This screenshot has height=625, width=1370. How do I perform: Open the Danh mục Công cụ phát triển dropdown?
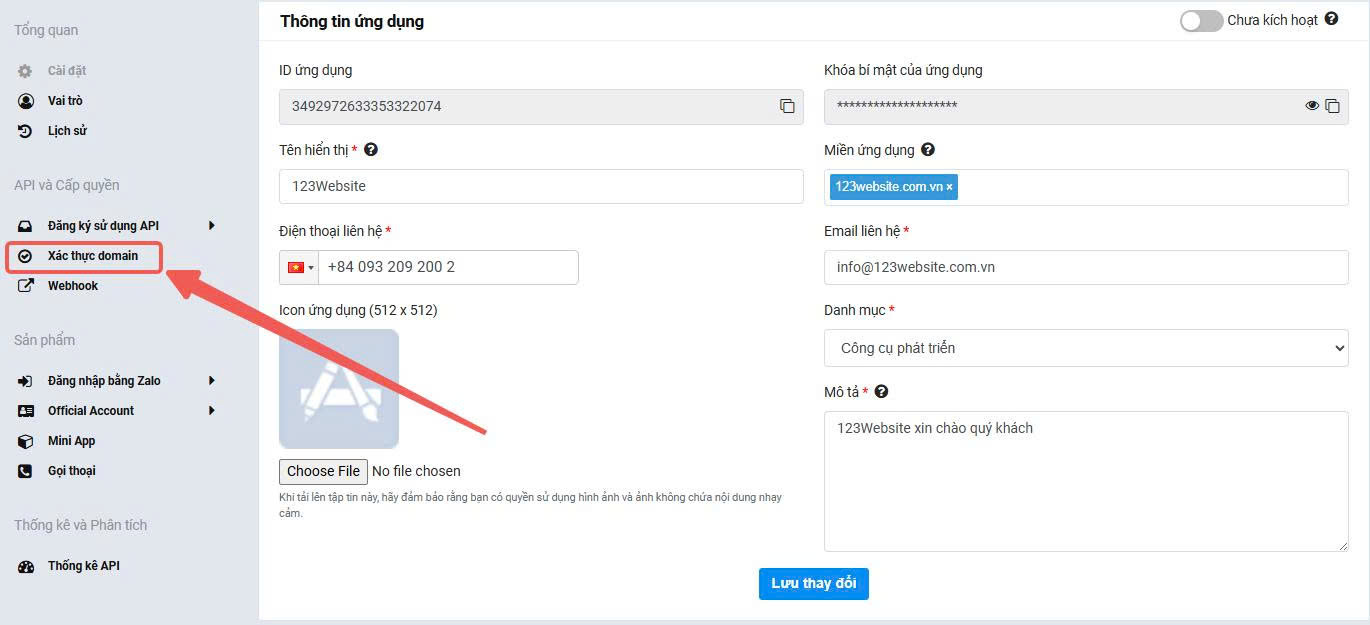click(x=1086, y=348)
